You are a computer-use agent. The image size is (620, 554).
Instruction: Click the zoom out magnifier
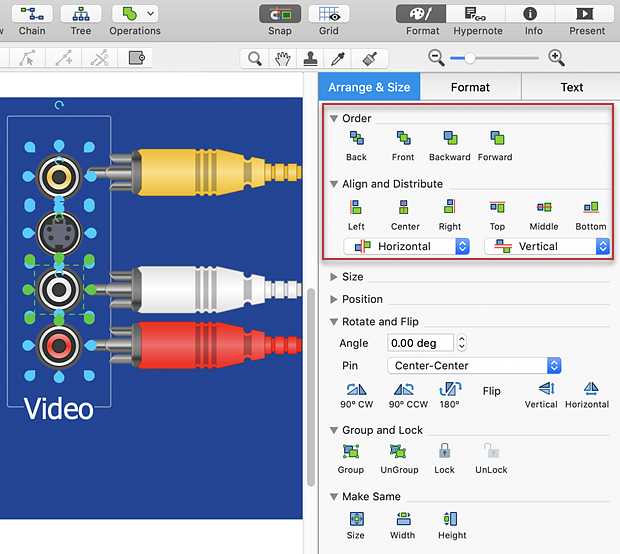coord(436,58)
